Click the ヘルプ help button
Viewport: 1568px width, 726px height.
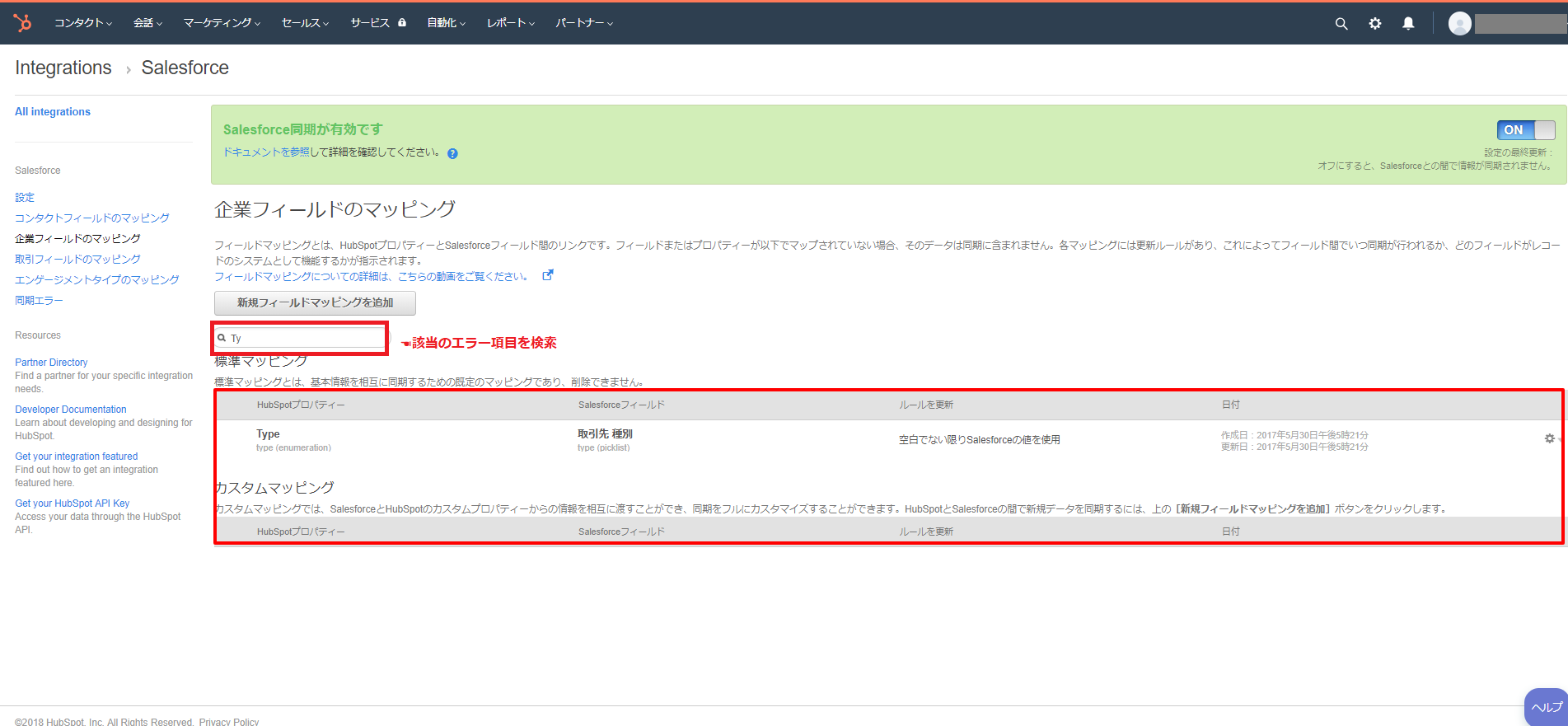pyautogui.click(x=1546, y=707)
